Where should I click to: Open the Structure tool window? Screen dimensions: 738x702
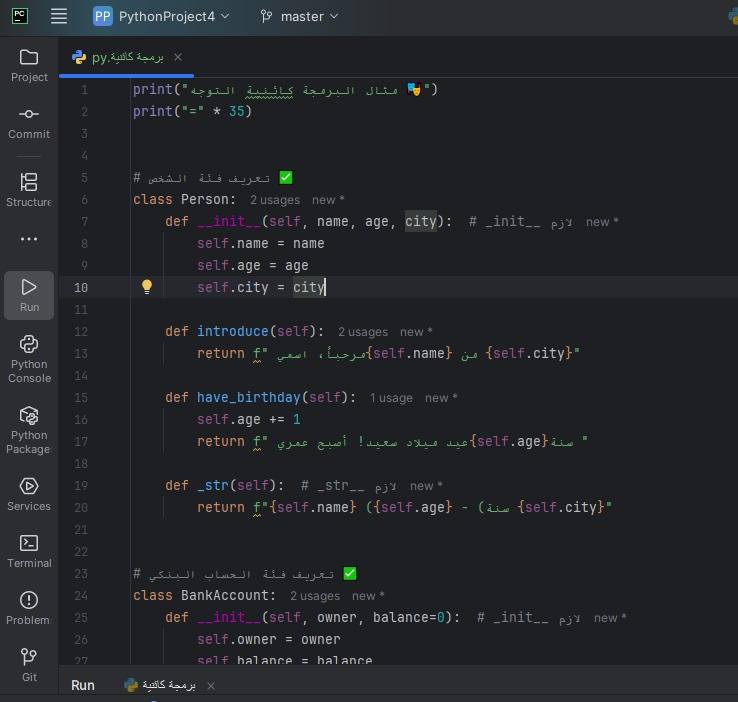coord(29,190)
